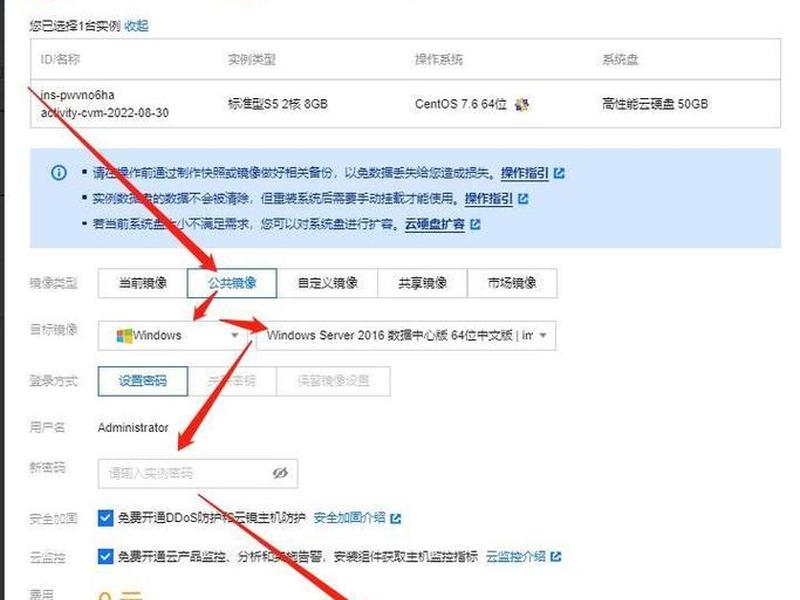Image resolution: width=800 pixels, height=600 pixels.
Task: Click the Windows logo in OS dropdown
Action: (124, 336)
